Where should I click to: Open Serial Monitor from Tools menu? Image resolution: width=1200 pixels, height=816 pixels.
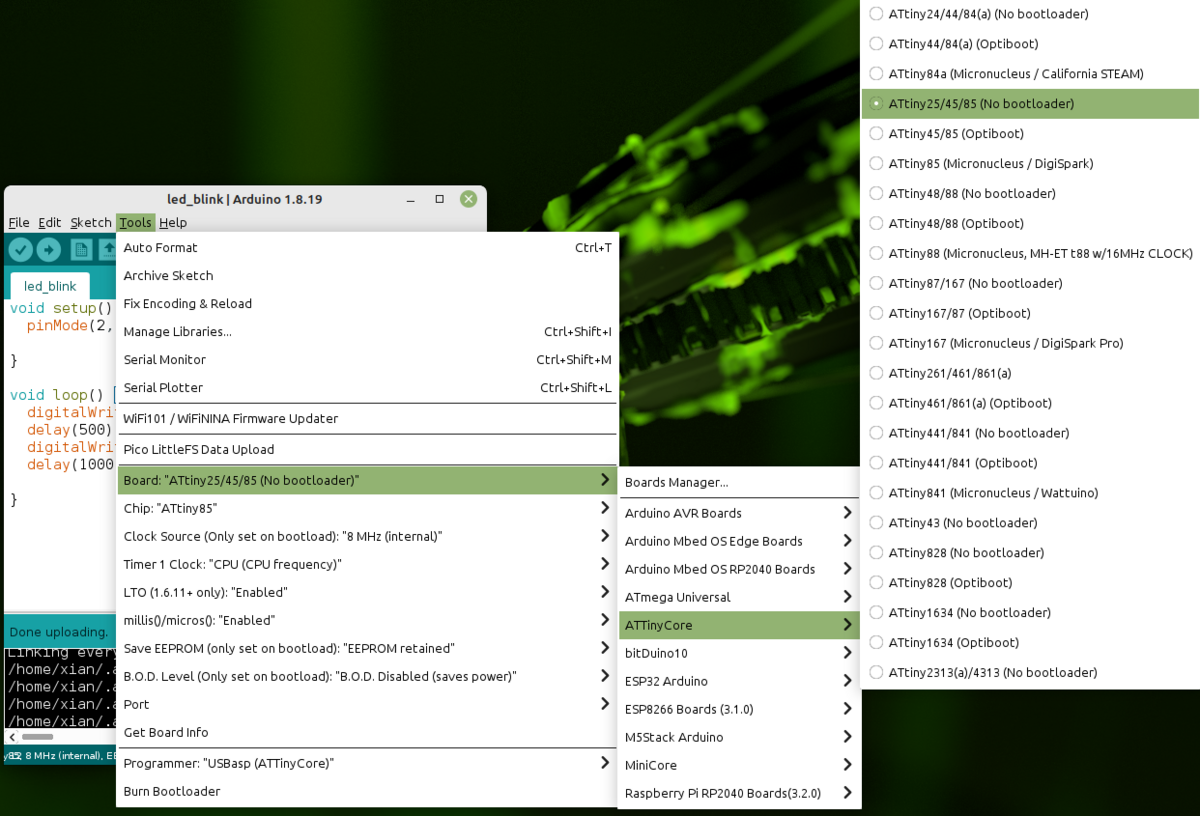[x=367, y=359]
